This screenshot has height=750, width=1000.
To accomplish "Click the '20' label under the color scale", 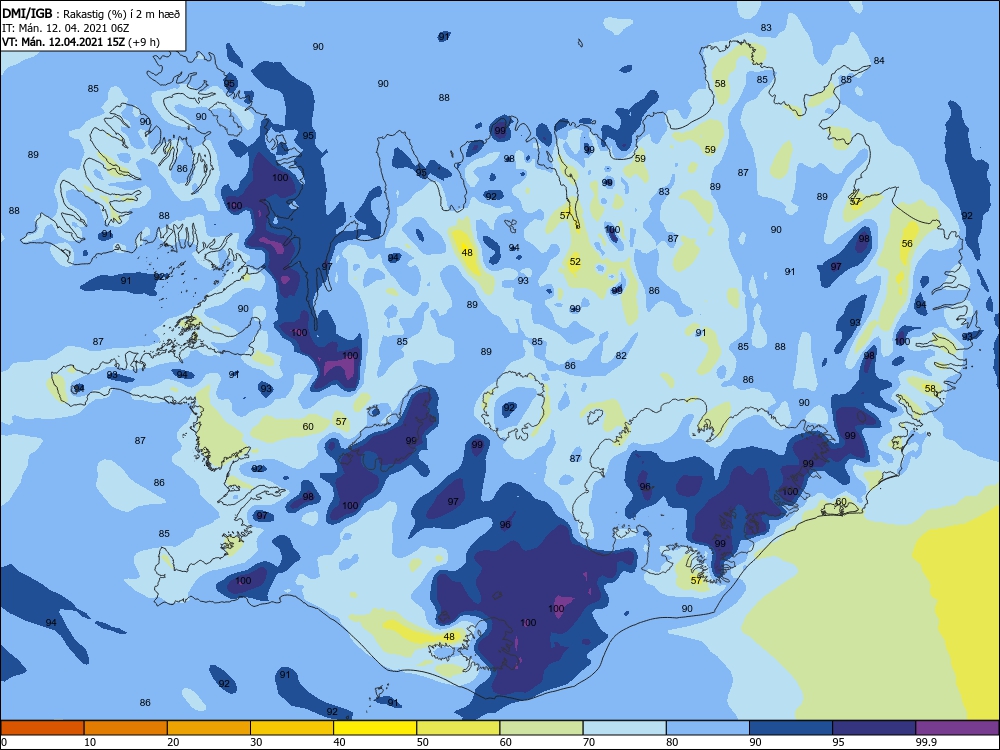I will pyautogui.click(x=173, y=742).
